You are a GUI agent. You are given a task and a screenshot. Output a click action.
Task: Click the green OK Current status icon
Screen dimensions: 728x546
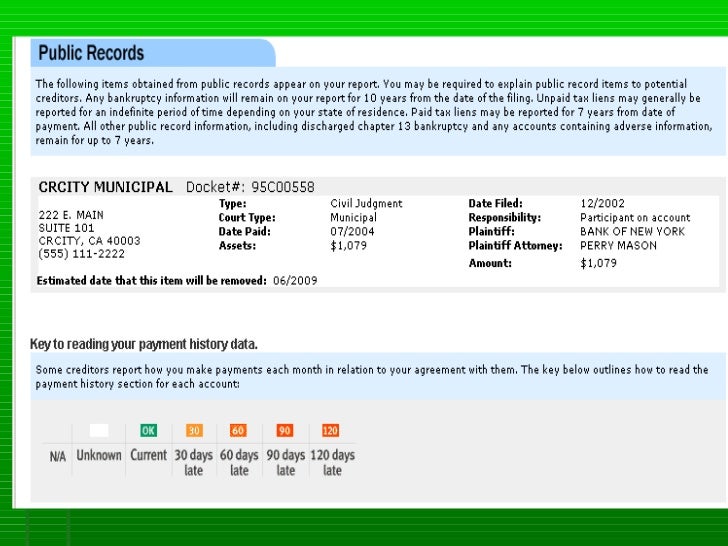pyautogui.click(x=148, y=430)
